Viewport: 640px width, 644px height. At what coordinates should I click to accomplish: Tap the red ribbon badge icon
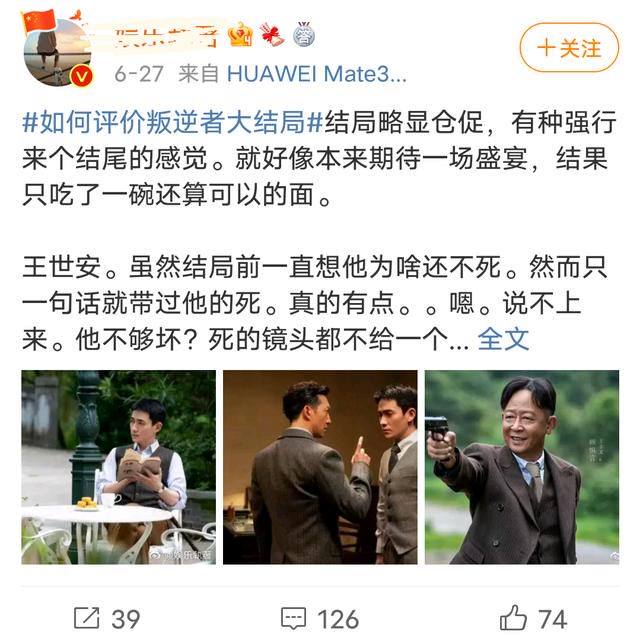click(272, 35)
